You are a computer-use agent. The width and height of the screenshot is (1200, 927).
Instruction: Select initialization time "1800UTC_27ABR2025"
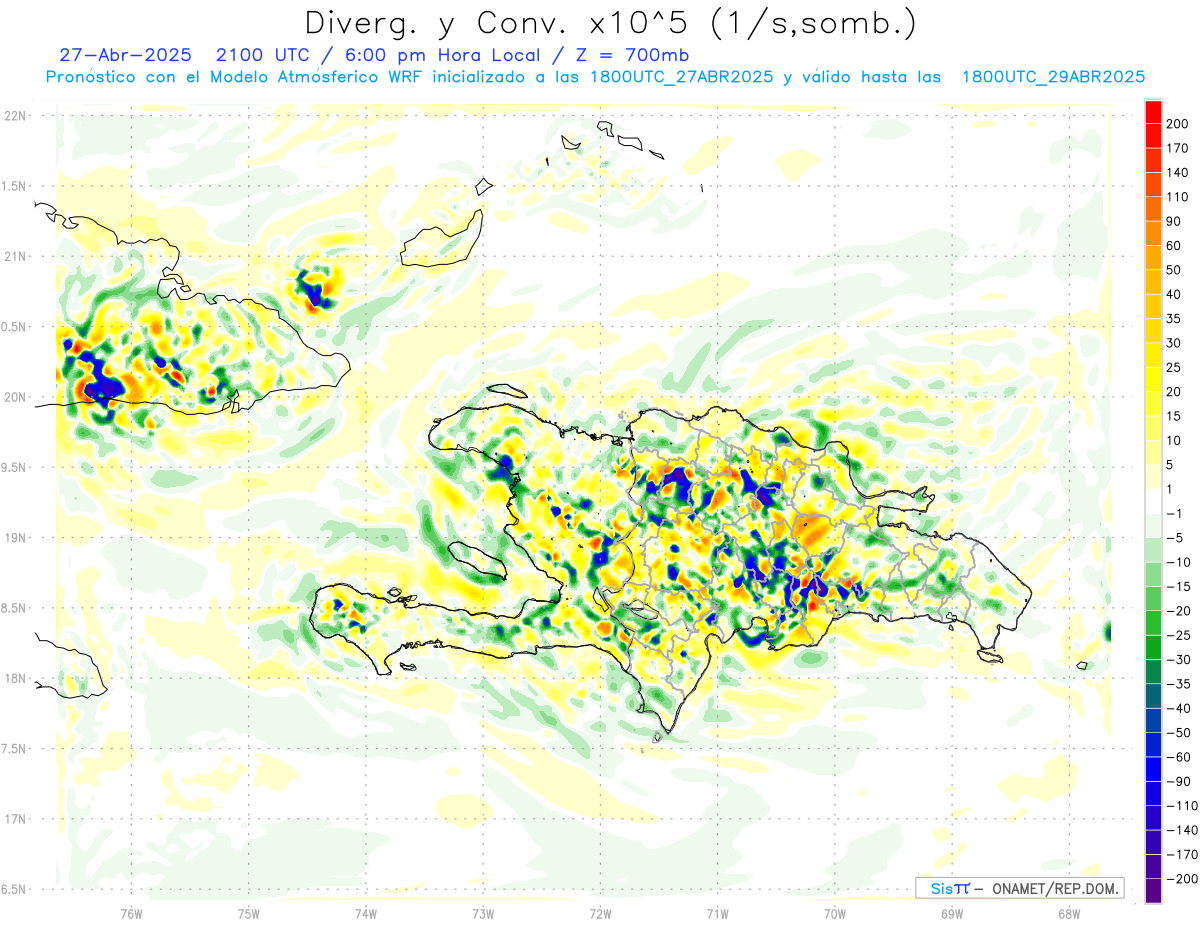coord(682,77)
